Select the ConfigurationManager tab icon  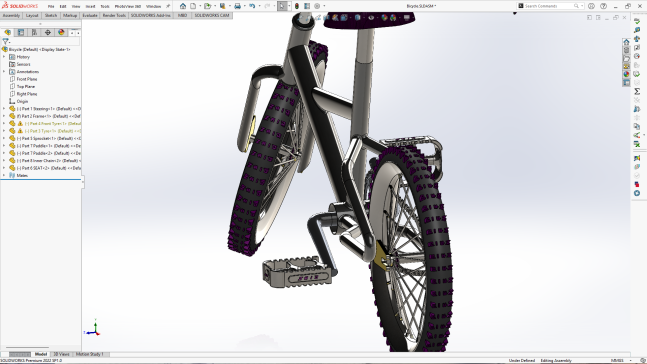(x=34, y=32)
